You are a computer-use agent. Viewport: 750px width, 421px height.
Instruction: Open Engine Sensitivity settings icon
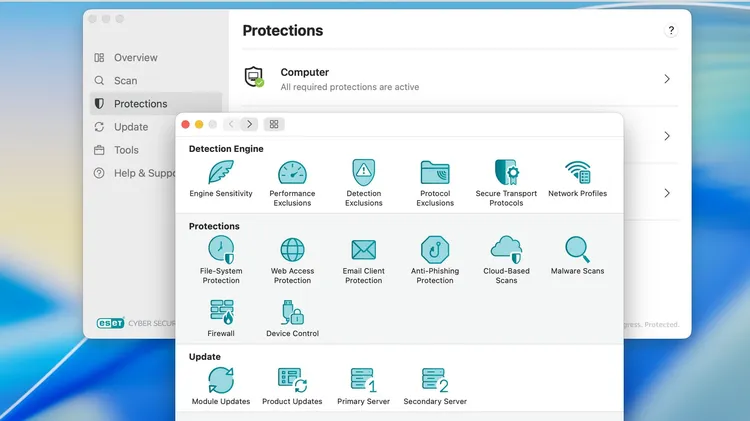pyautogui.click(x=221, y=172)
